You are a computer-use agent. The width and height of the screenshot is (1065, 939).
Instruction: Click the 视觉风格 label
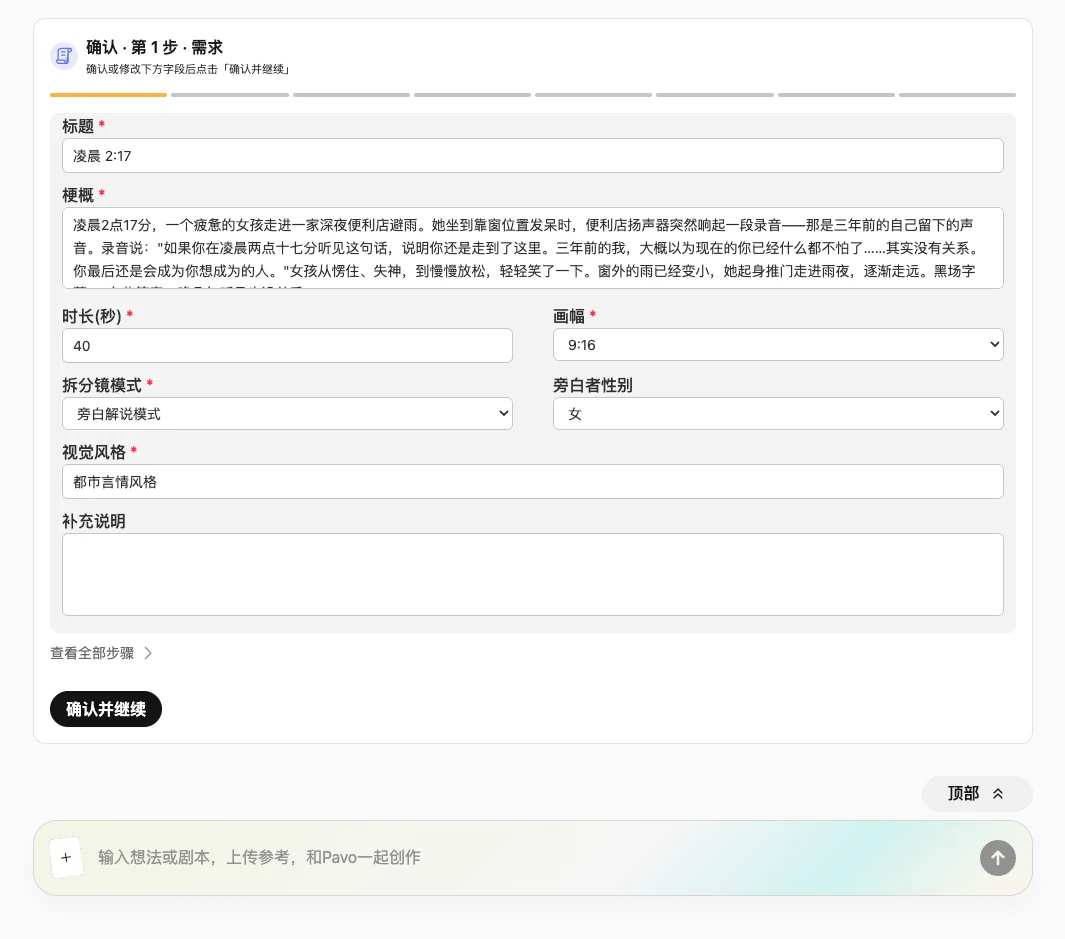[x=94, y=452]
